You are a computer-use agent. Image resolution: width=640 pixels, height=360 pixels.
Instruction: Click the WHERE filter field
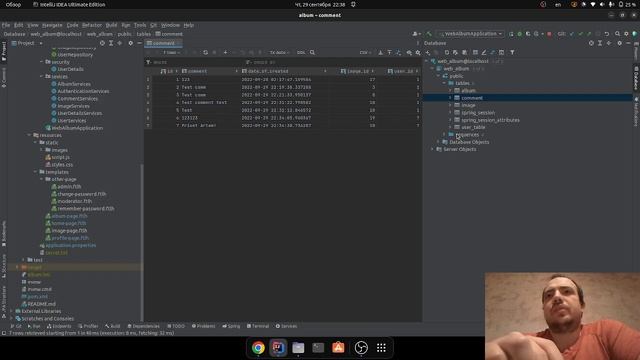[x=196, y=62]
